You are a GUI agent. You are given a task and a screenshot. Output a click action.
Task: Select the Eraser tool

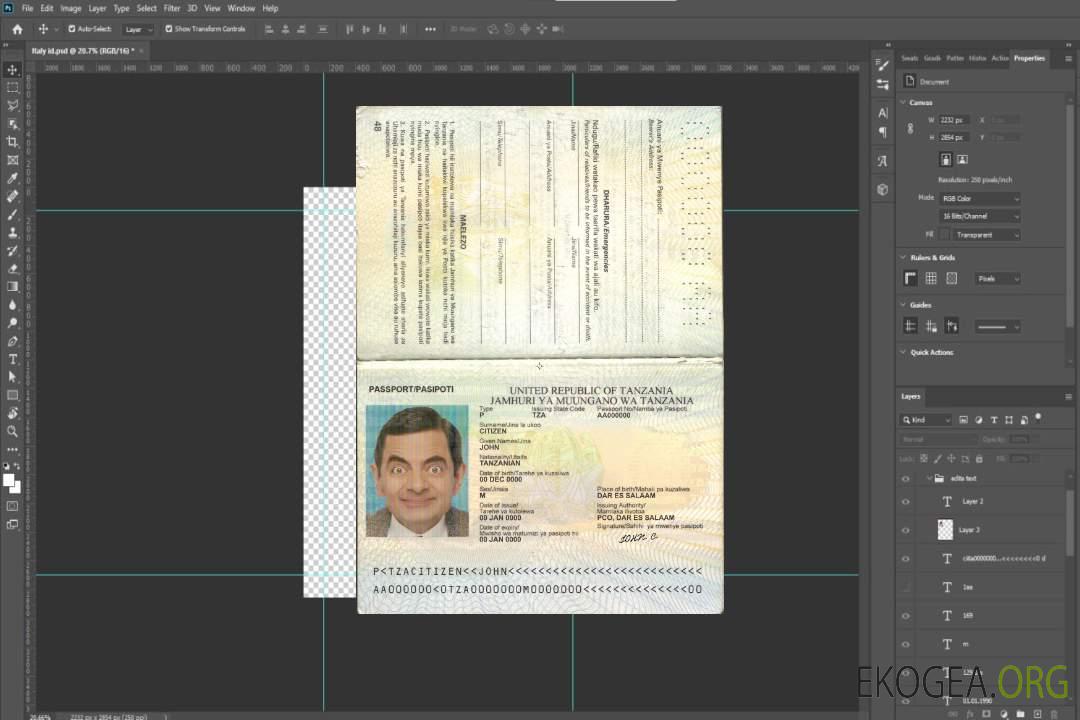click(x=12, y=269)
